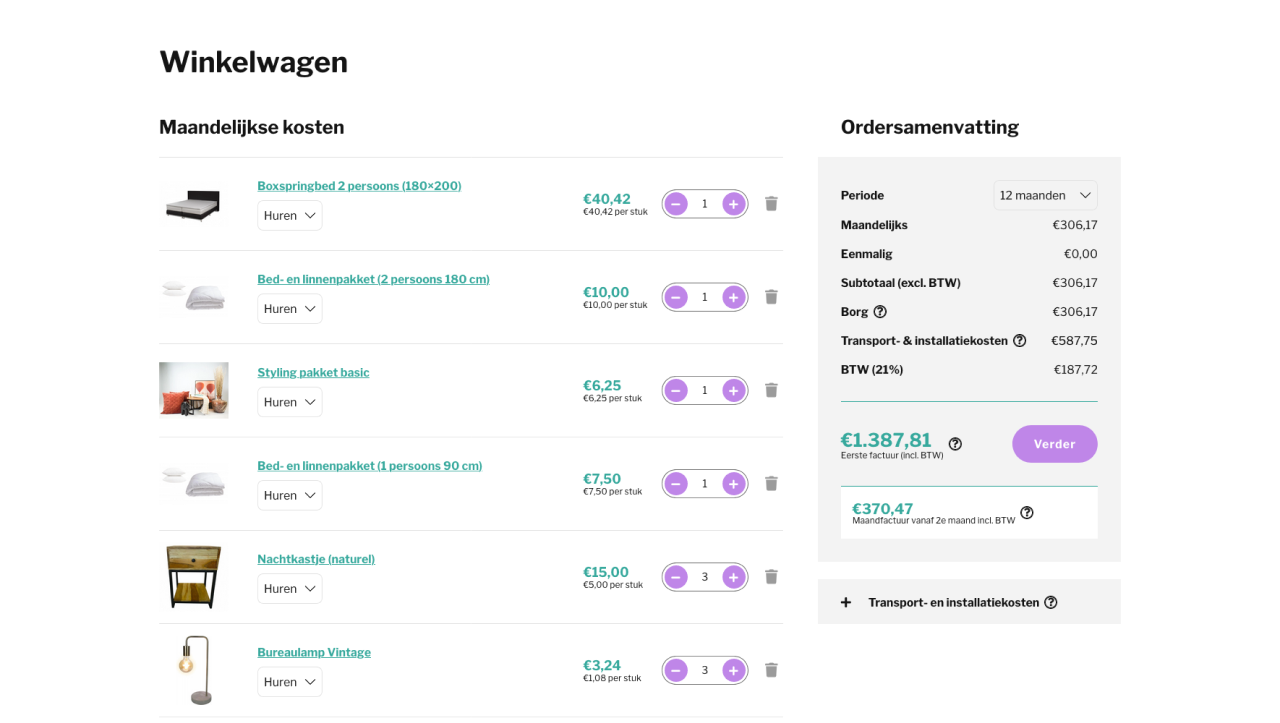1280x723 pixels.
Task: Increase Bureaulamp Vintage quantity by one
Action: pyautogui.click(x=734, y=670)
